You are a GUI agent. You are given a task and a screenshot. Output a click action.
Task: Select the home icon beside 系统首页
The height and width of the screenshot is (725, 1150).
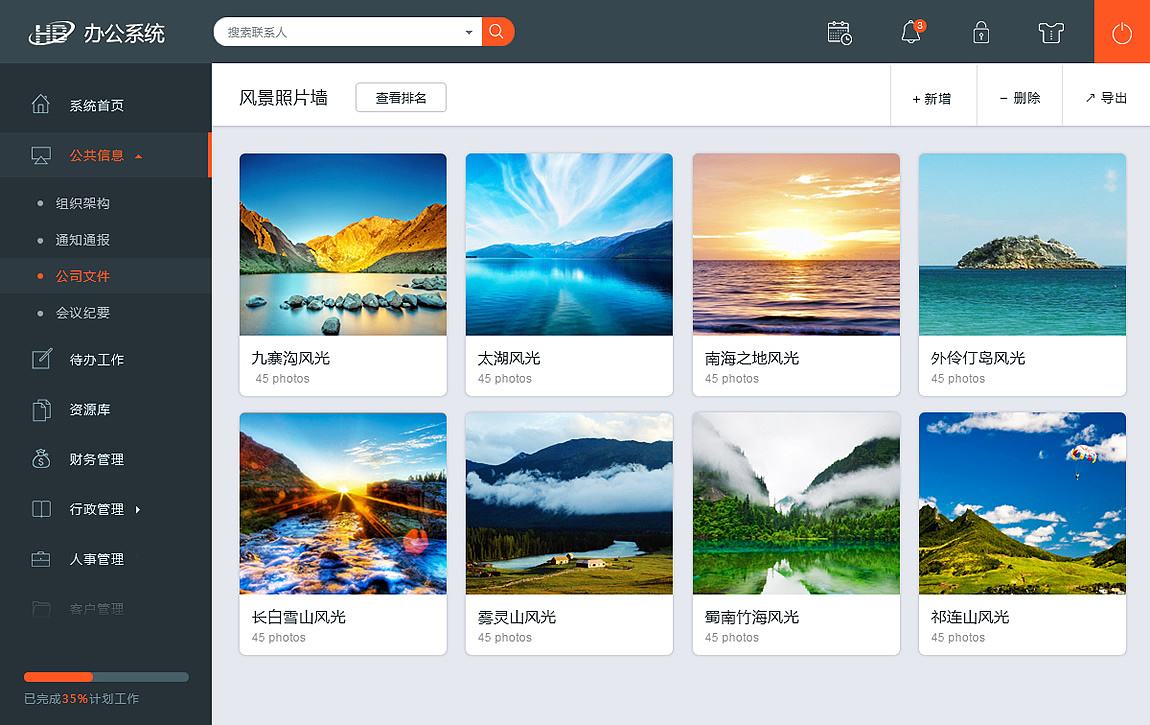point(40,103)
